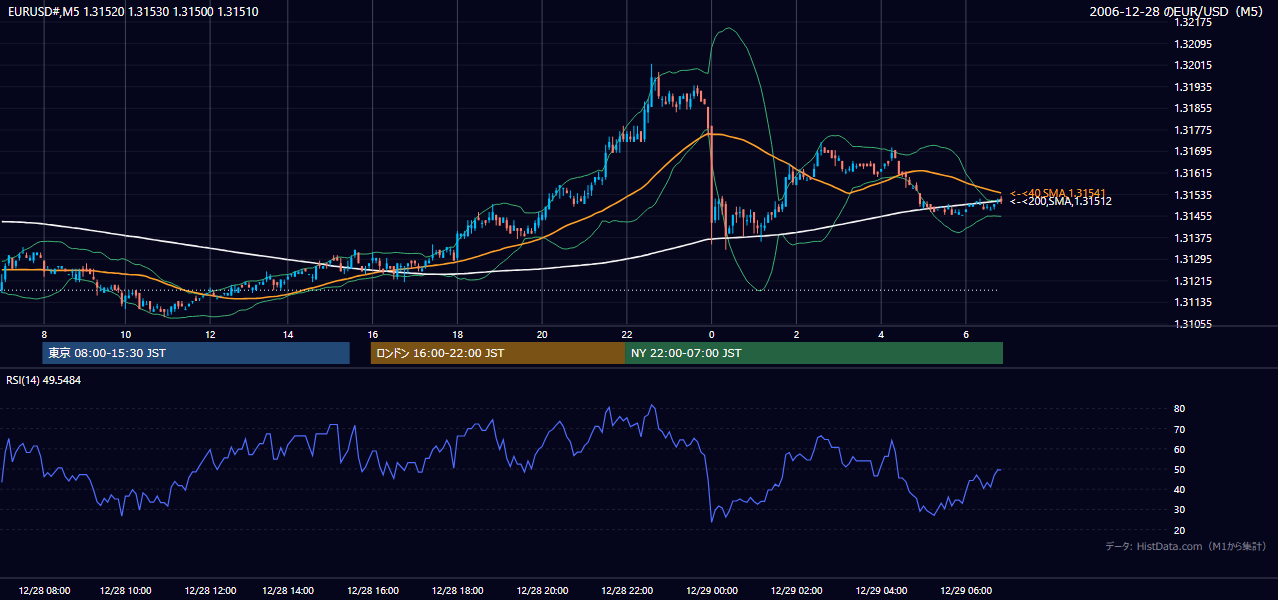Select the 東京 08:00-15:30 JST session bar

[196, 353]
